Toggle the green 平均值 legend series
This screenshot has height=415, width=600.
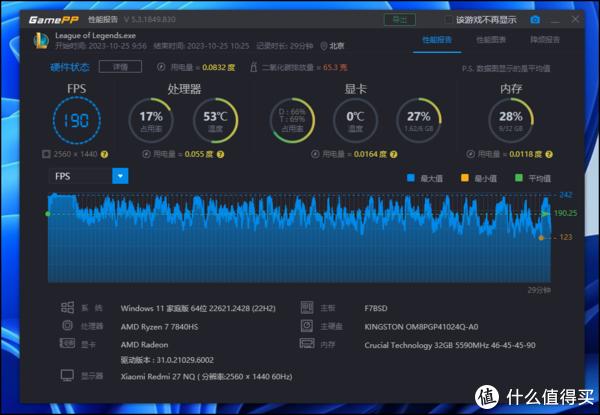pyautogui.click(x=519, y=178)
